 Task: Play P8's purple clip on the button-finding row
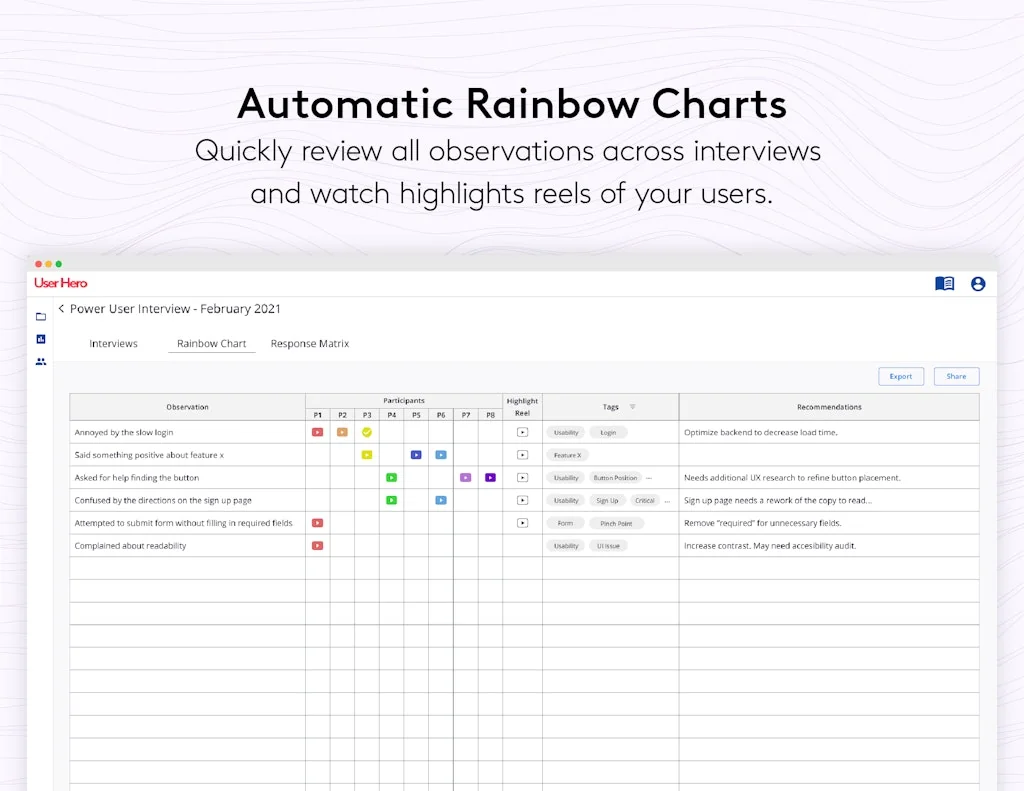[490, 478]
